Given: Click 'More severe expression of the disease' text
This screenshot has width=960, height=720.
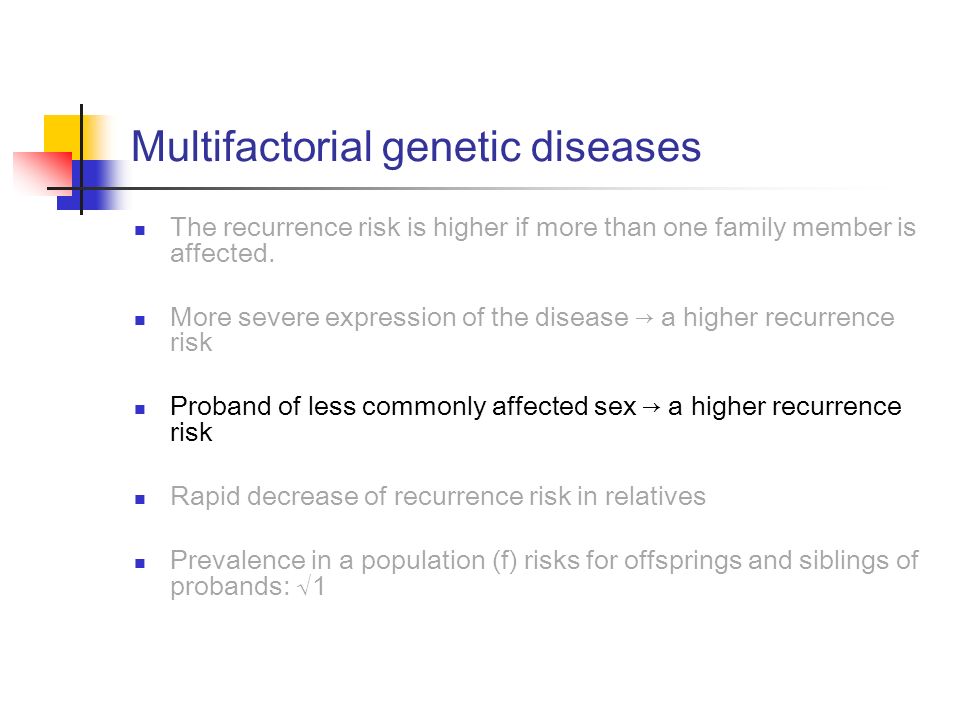Looking at the screenshot, I should (399, 317).
